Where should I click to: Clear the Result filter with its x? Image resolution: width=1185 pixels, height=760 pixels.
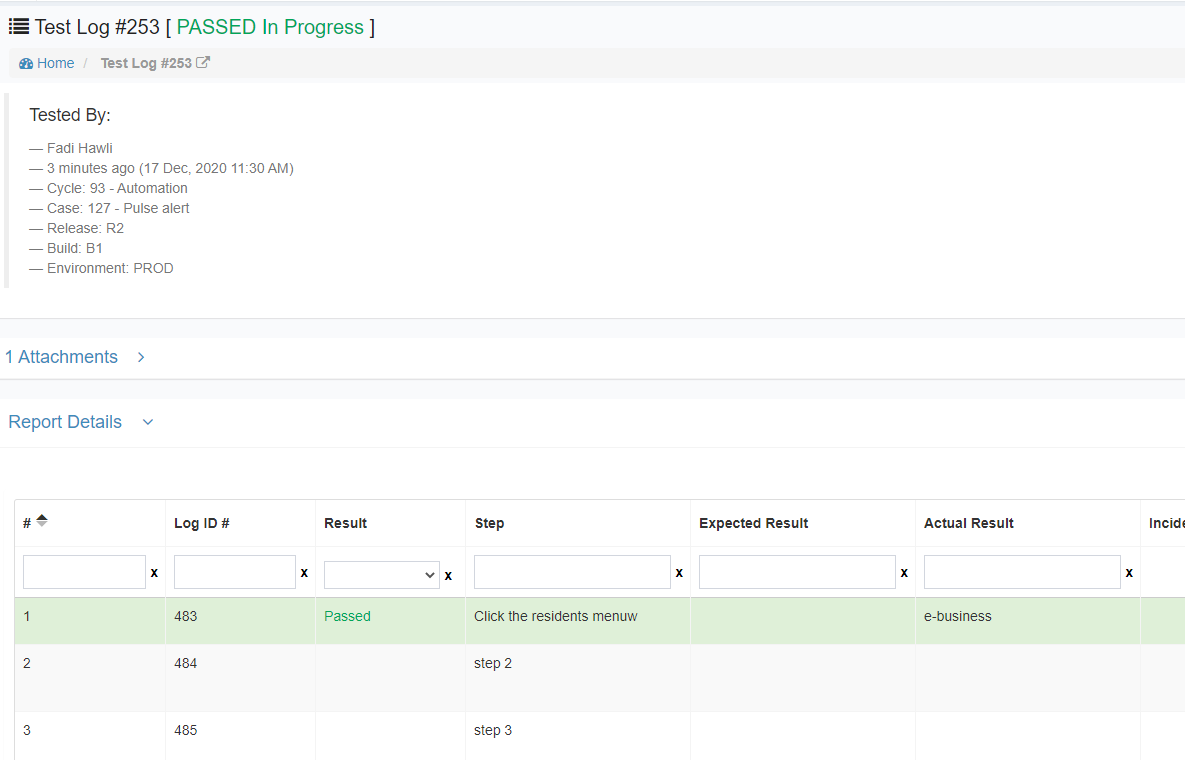[x=448, y=576]
